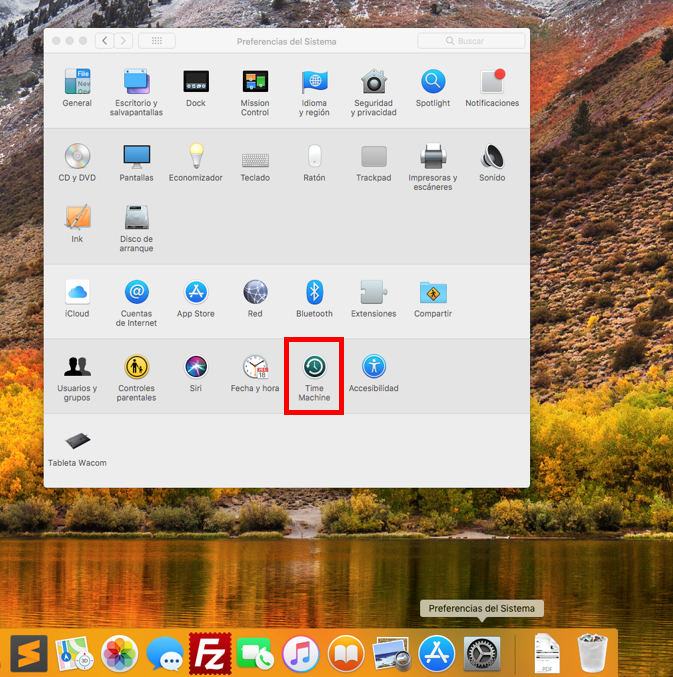Open the Trash in the Dock
Image resolution: width=673 pixels, height=677 pixels.
point(594,654)
